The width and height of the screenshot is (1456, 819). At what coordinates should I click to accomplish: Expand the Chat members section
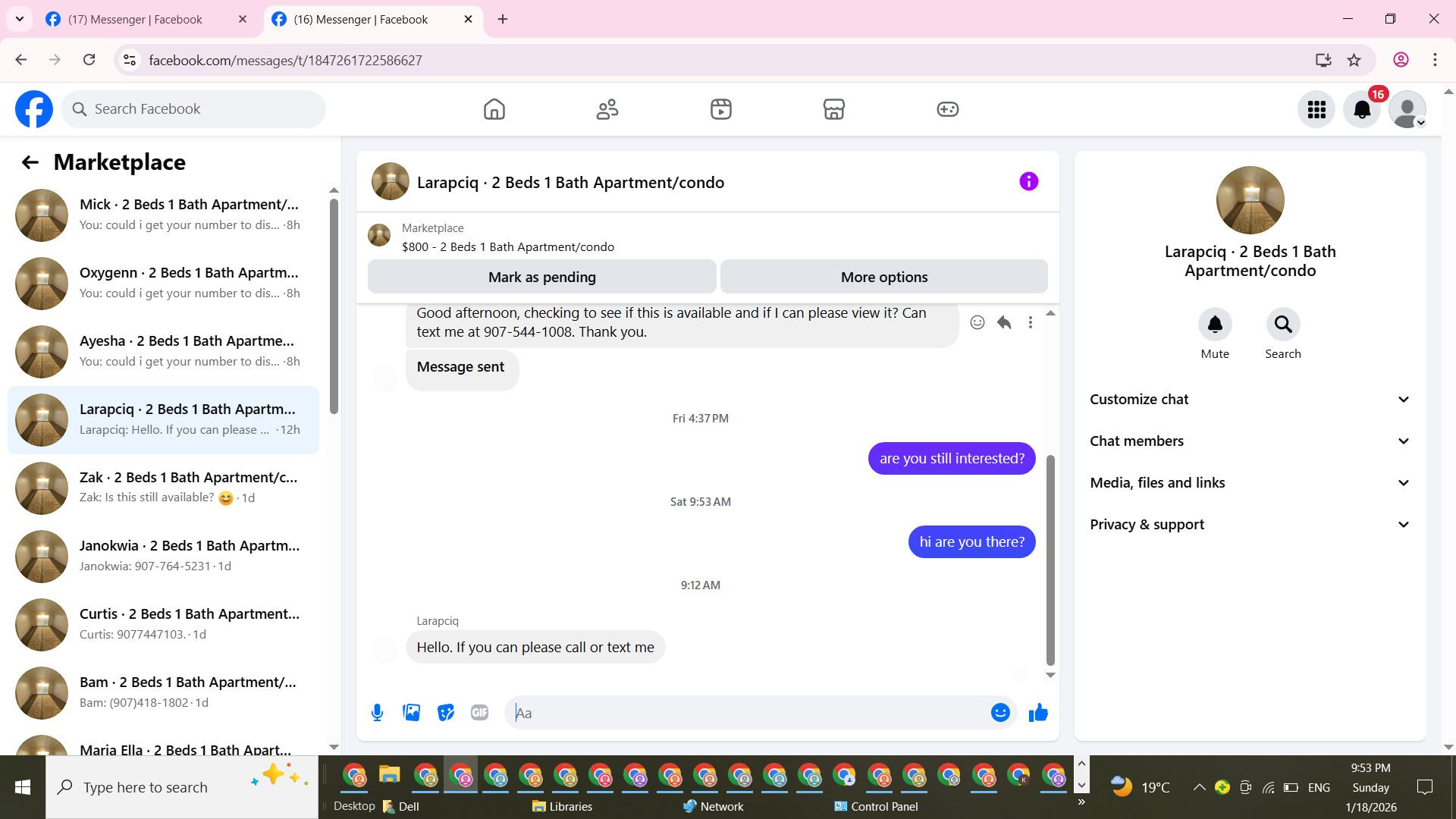pos(1250,441)
